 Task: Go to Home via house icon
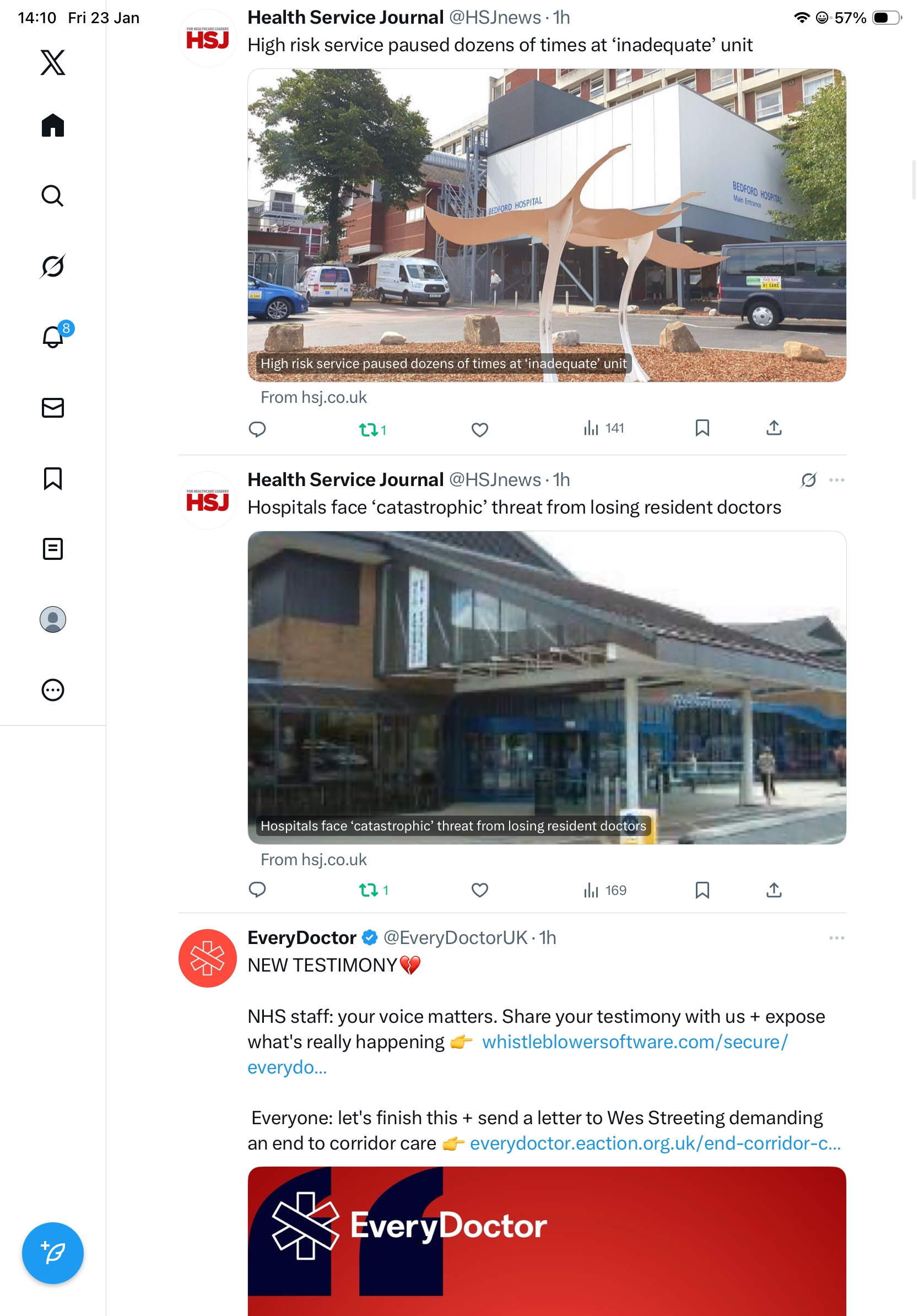[53, 125]
